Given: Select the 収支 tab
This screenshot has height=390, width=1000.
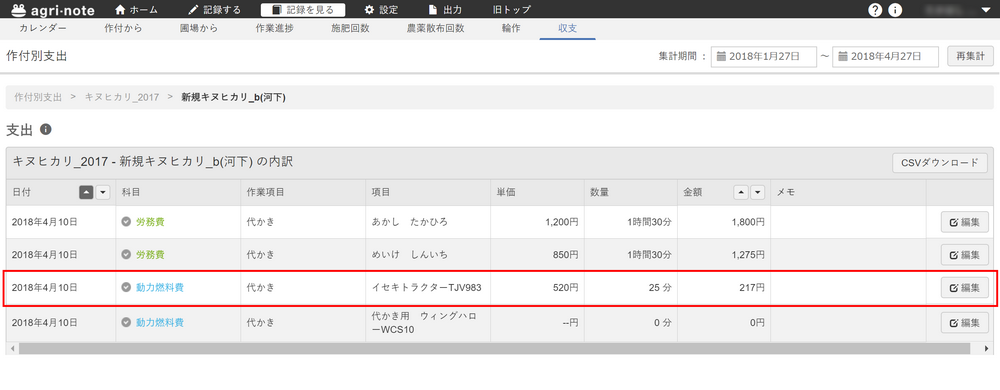Looking at the screenshot, I should click(568, 28).
